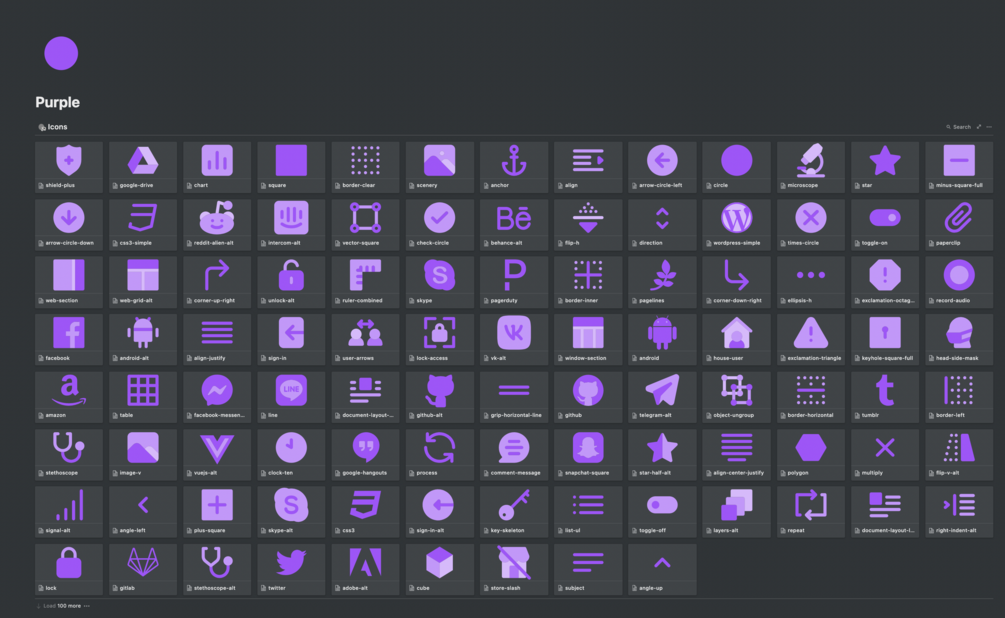Open the arrow-circle-left icon card
1005x618 pixels.
(x=662, y=167)
